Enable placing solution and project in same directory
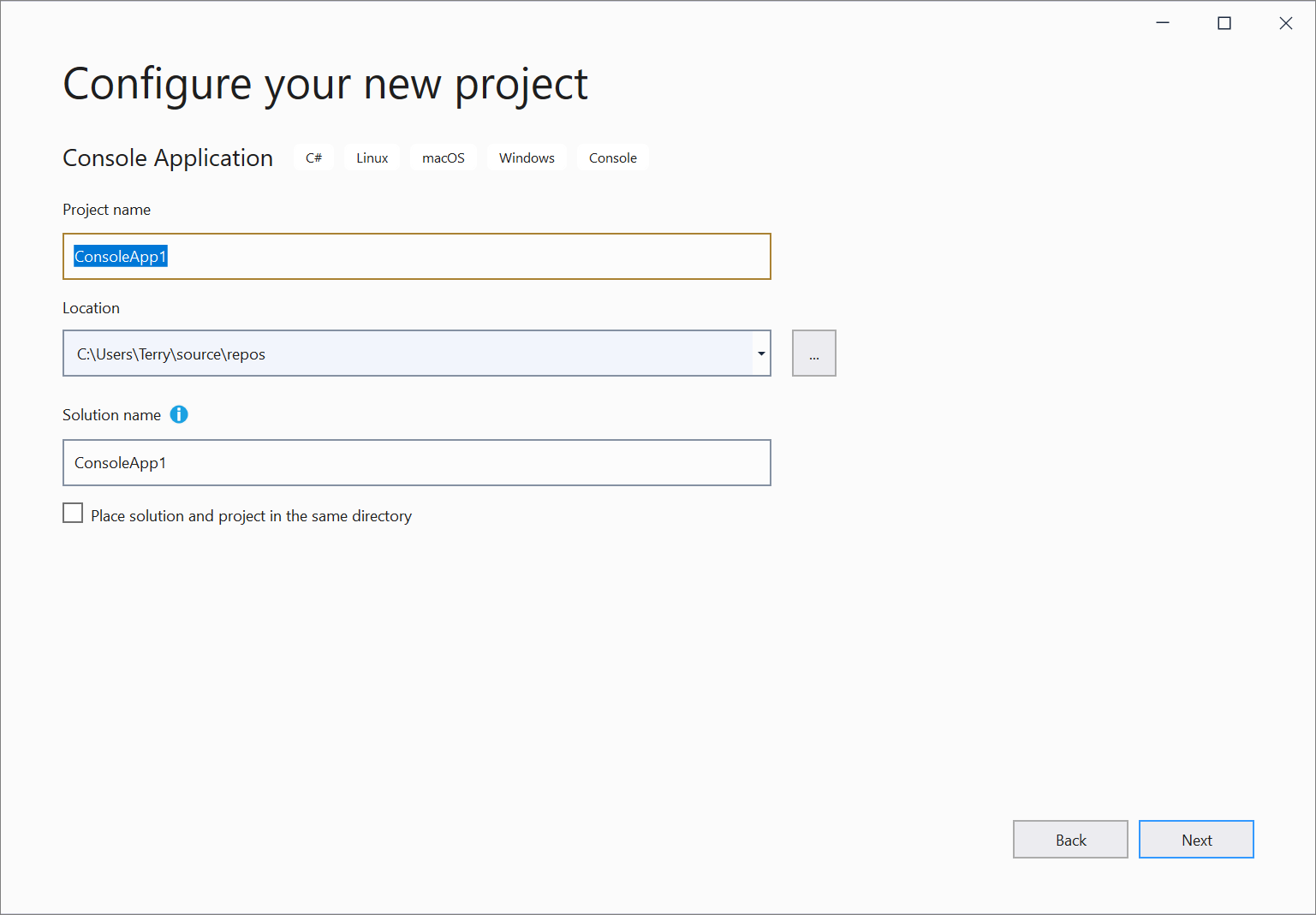The height and width of the screenshot is (915, 1316). [74, 514]
